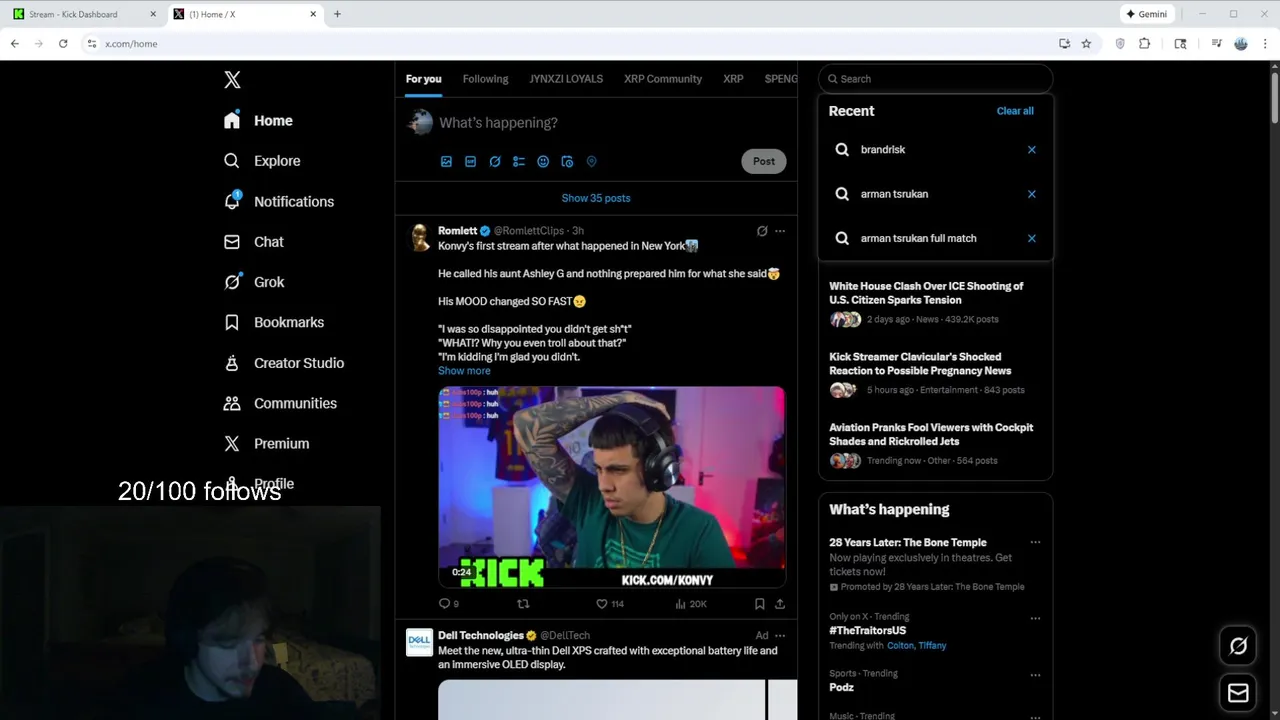The height and width of the screenshot is (720, 1280).
Task: Open Dell Technologies avatar
Action: tap(419, 642)
